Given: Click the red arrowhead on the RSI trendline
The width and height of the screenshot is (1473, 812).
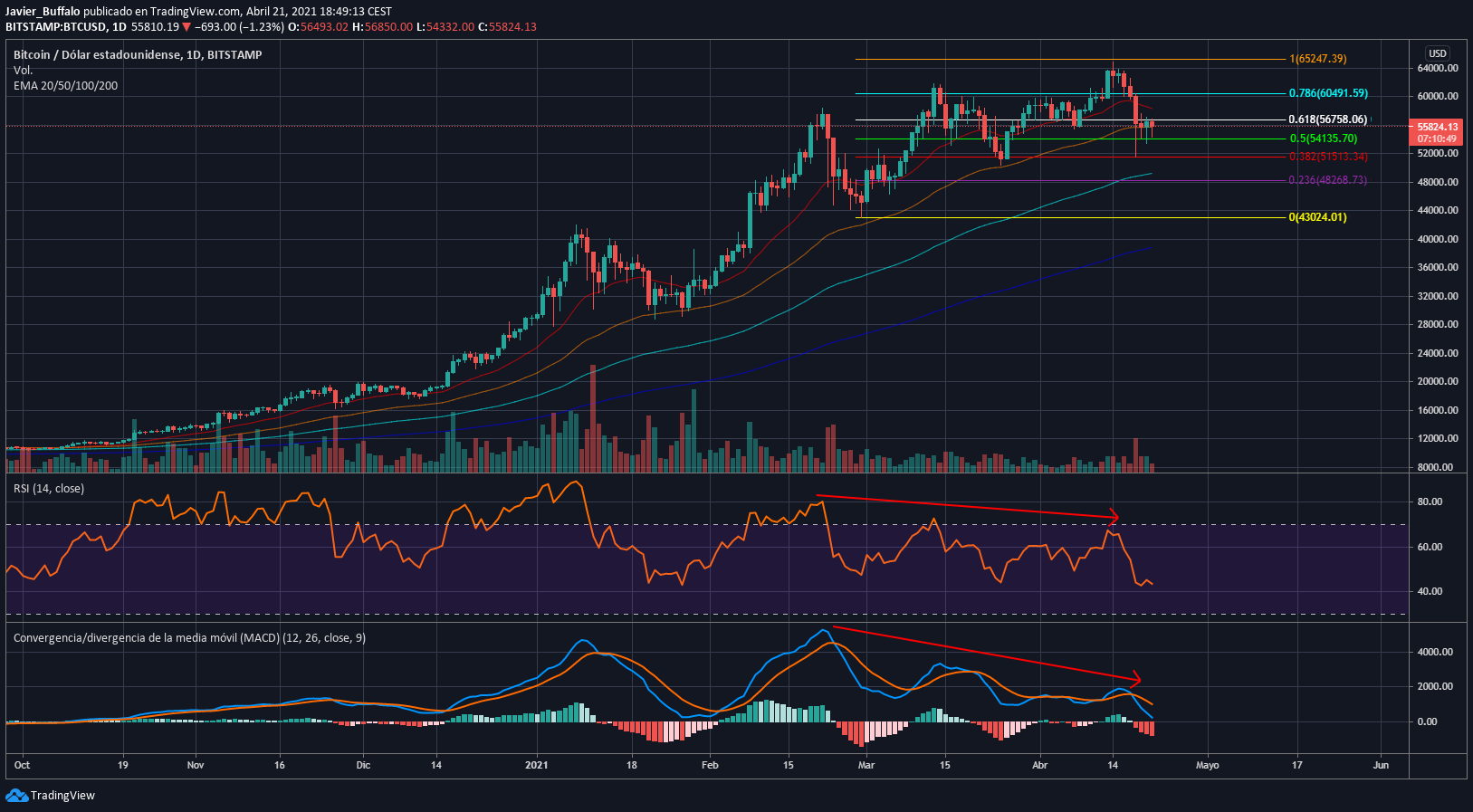Looking at the screenshot, I should 1114,518.
